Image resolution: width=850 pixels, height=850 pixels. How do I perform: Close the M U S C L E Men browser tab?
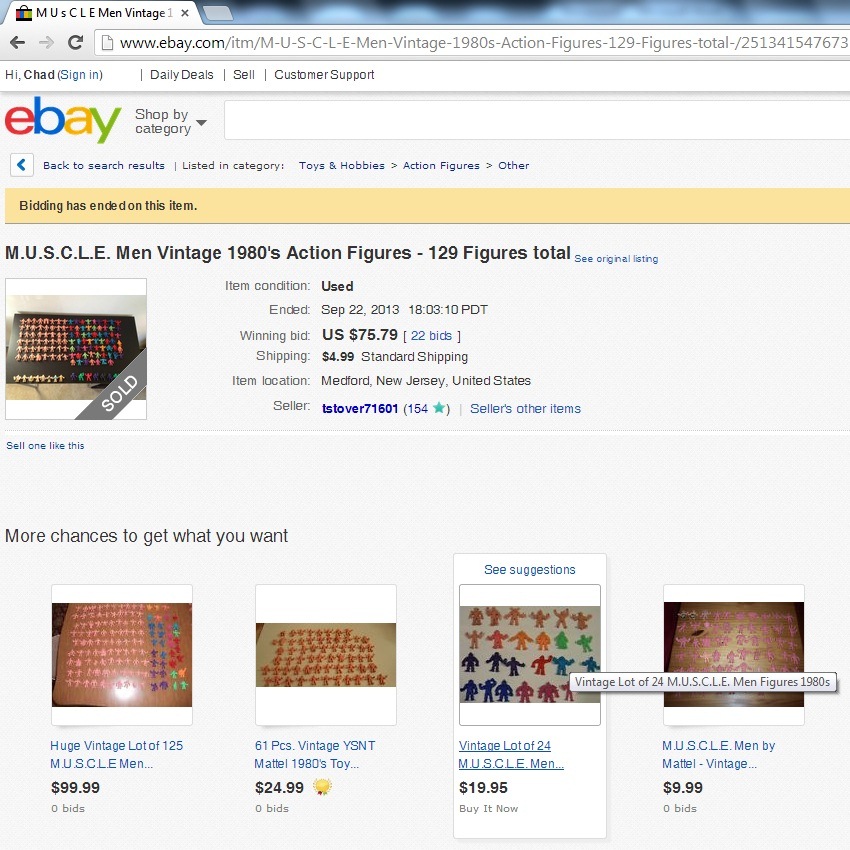tap(185, 13)
